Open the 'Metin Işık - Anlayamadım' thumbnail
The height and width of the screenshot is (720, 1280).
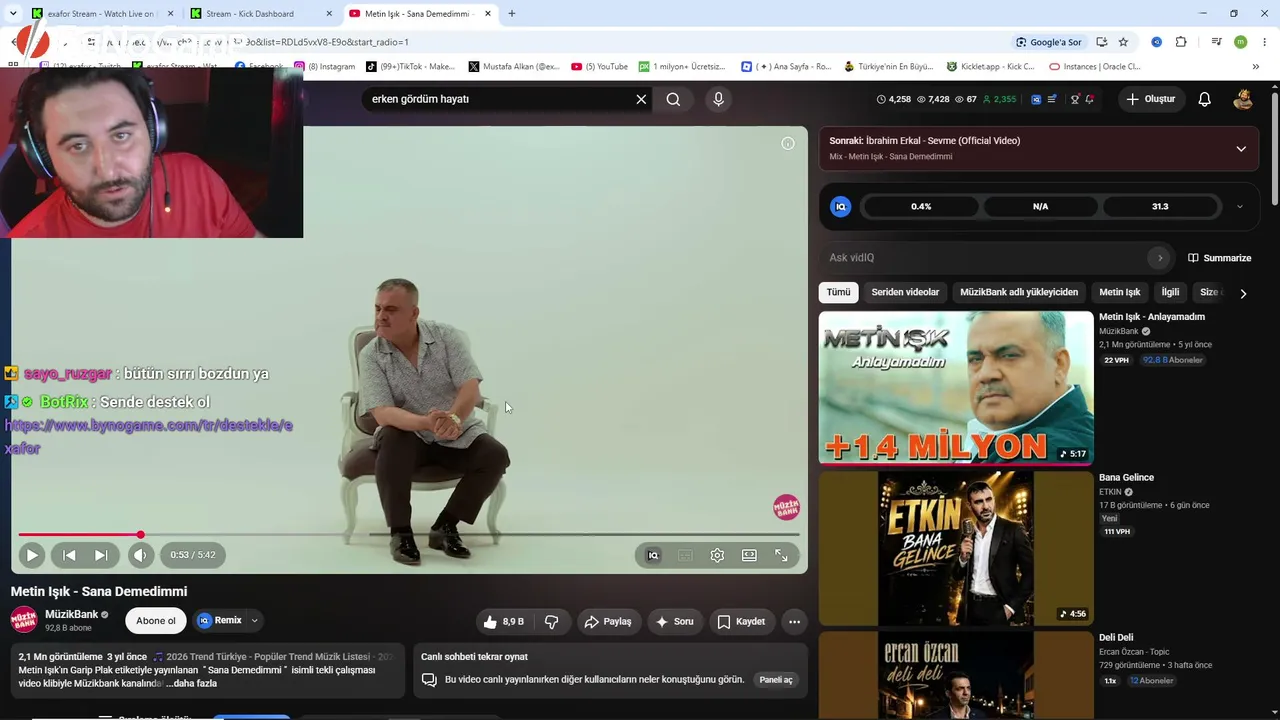coord(956,388)
